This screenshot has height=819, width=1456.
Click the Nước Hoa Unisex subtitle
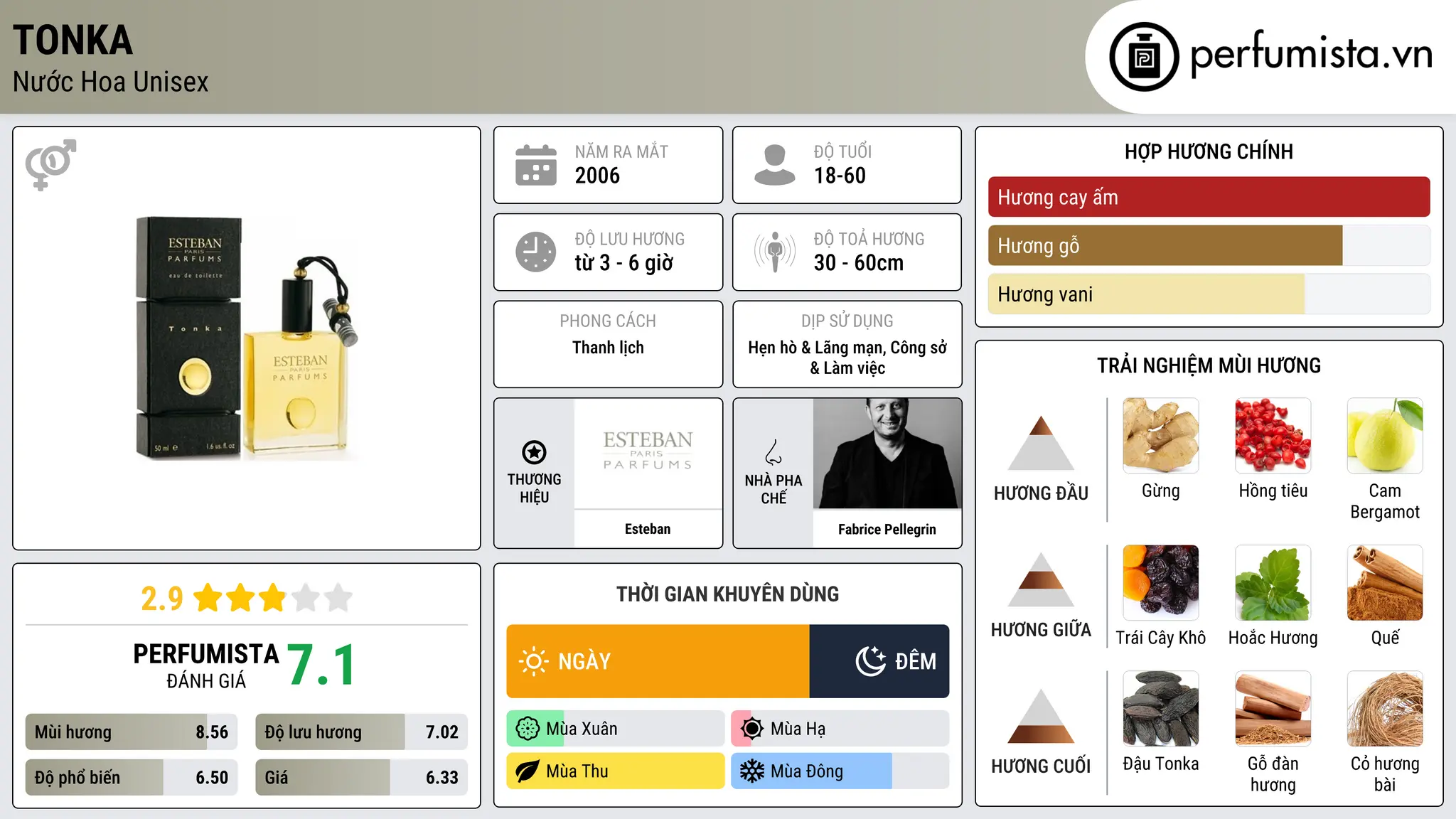(110, 82)
